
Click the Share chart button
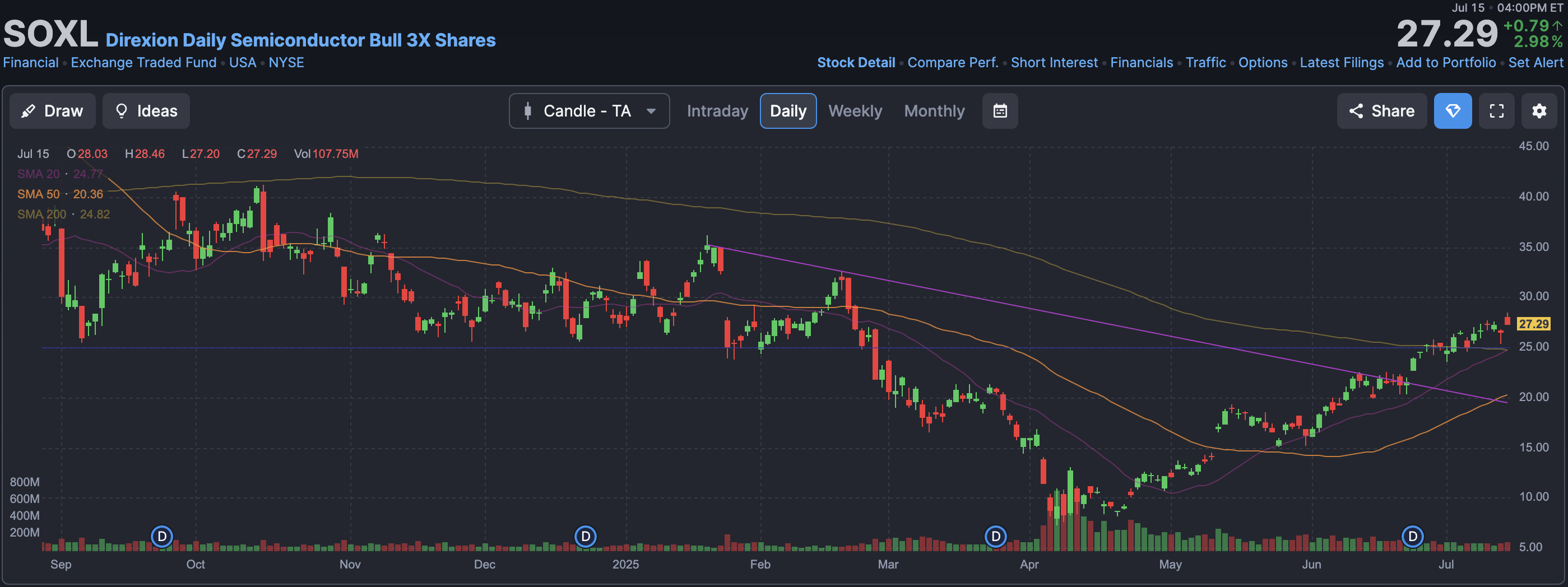1381,111
